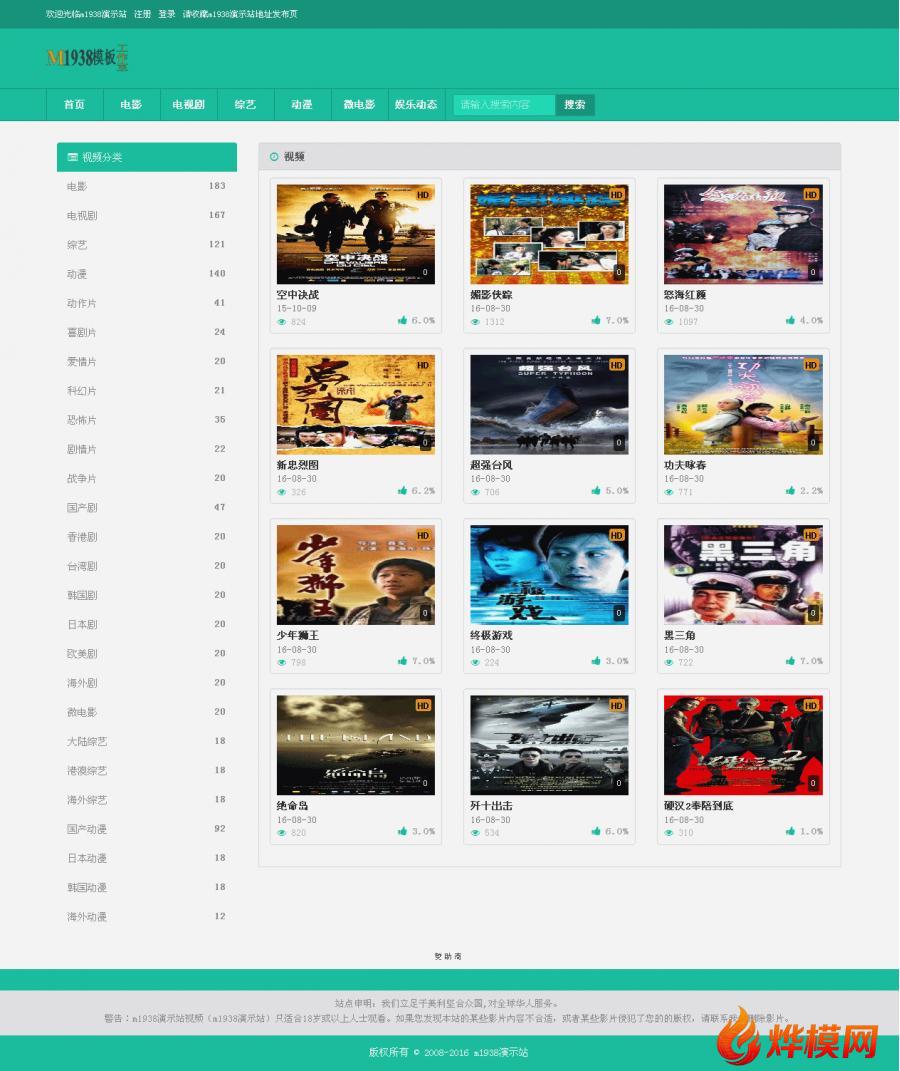The image size is (900, 1071).
Task: Open the 电影 navigation tab
Action: coord(131,105)
